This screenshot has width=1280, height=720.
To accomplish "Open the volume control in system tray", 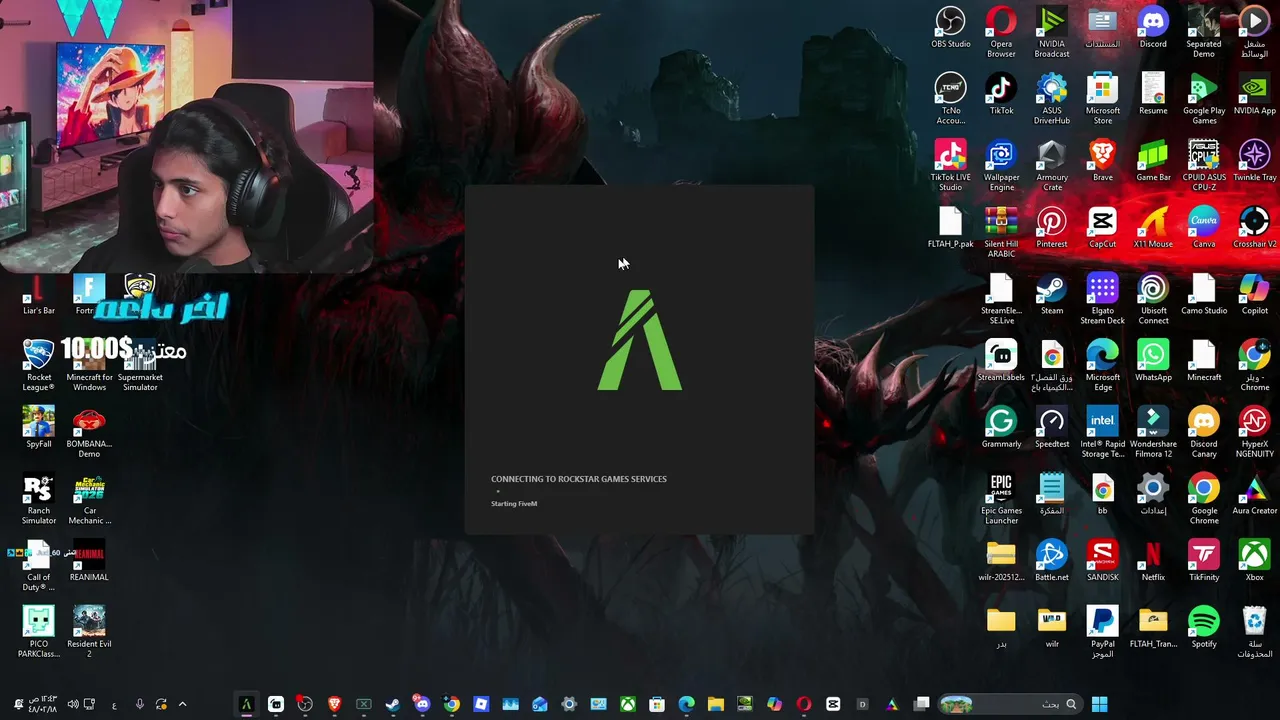I will [73, 704].
